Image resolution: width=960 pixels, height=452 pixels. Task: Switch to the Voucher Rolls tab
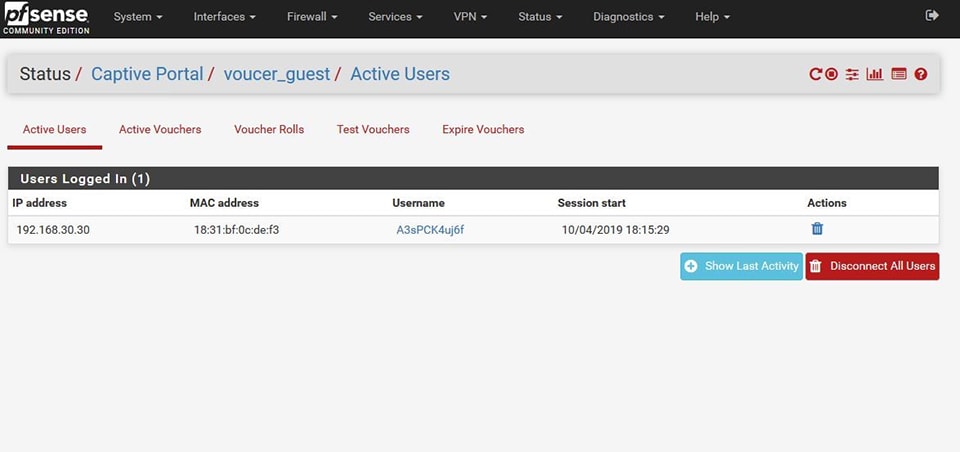point(269,129)
